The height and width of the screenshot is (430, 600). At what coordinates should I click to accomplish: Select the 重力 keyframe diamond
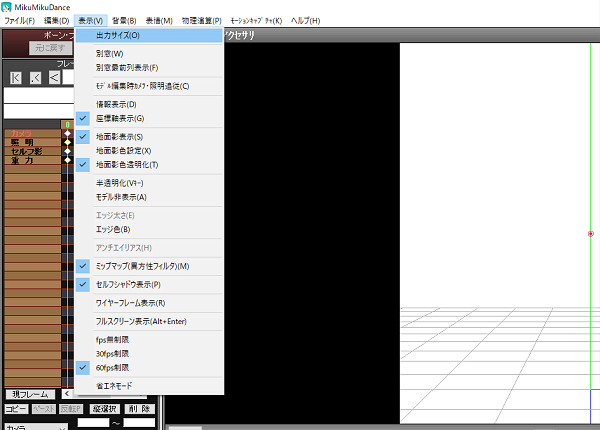coord(67,160)
